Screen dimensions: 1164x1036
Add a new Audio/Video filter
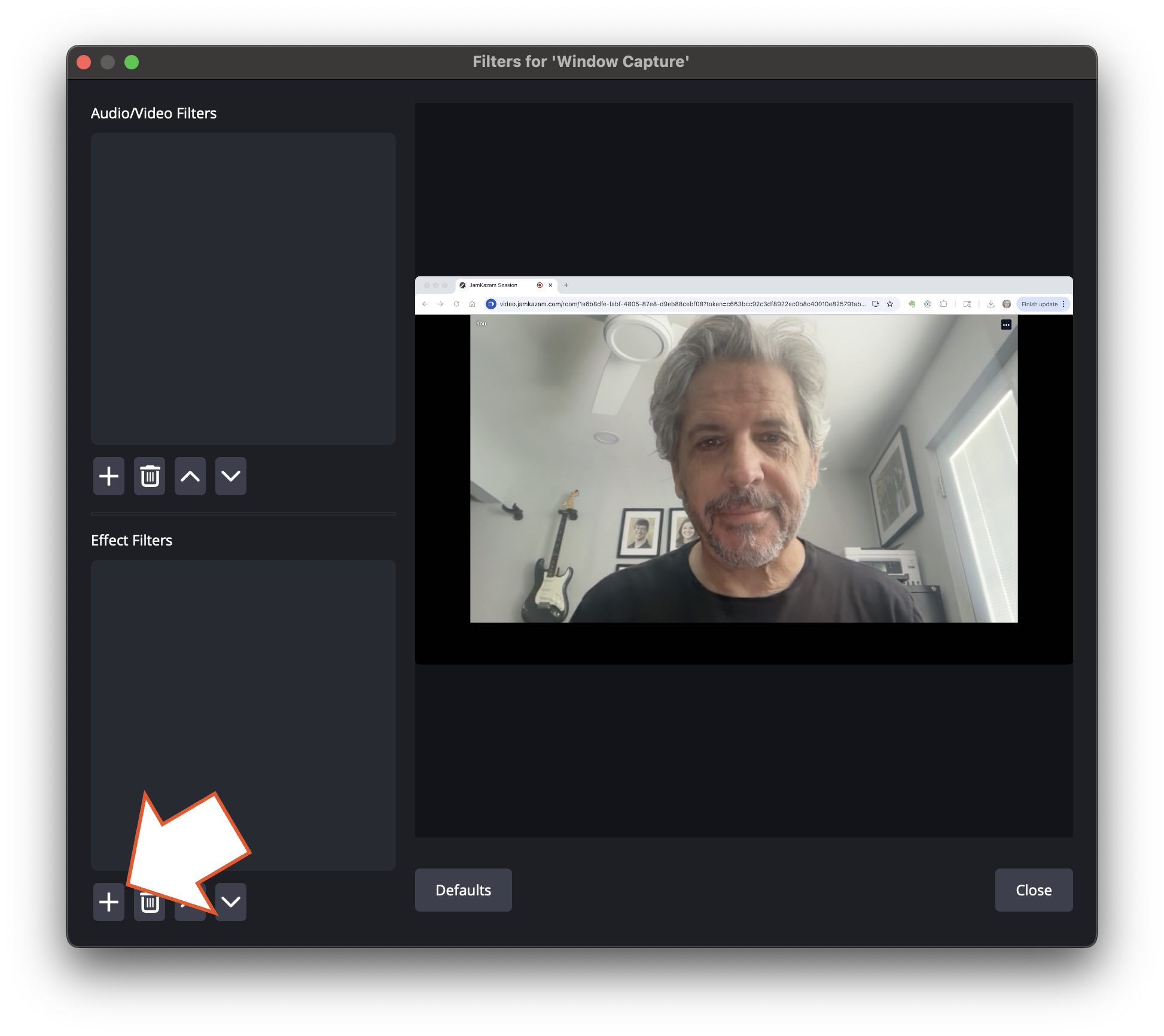108,476
